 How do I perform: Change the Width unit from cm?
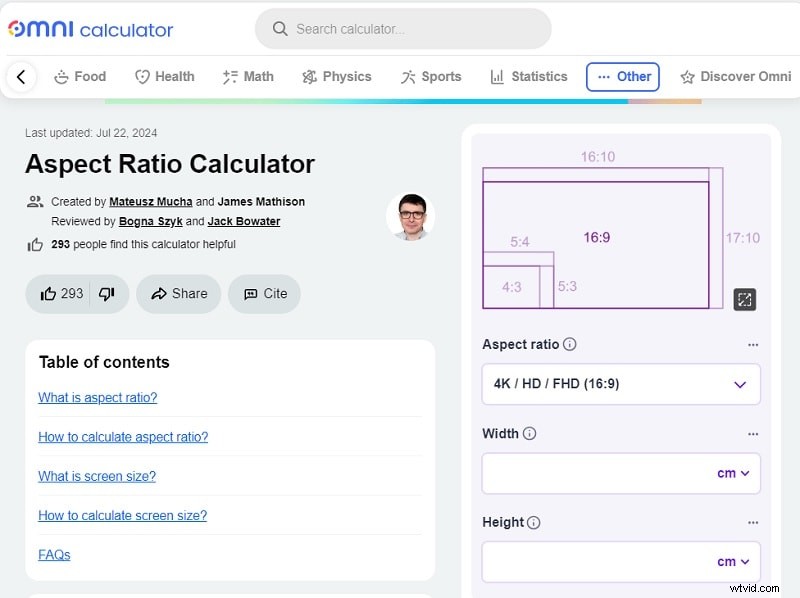733,473
